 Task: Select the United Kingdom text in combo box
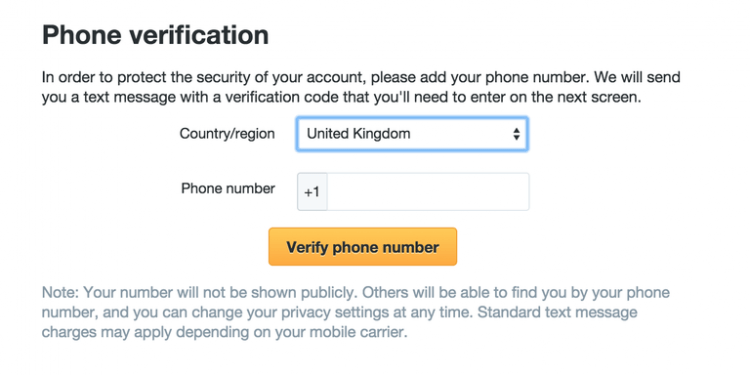(x=358, y=133)
